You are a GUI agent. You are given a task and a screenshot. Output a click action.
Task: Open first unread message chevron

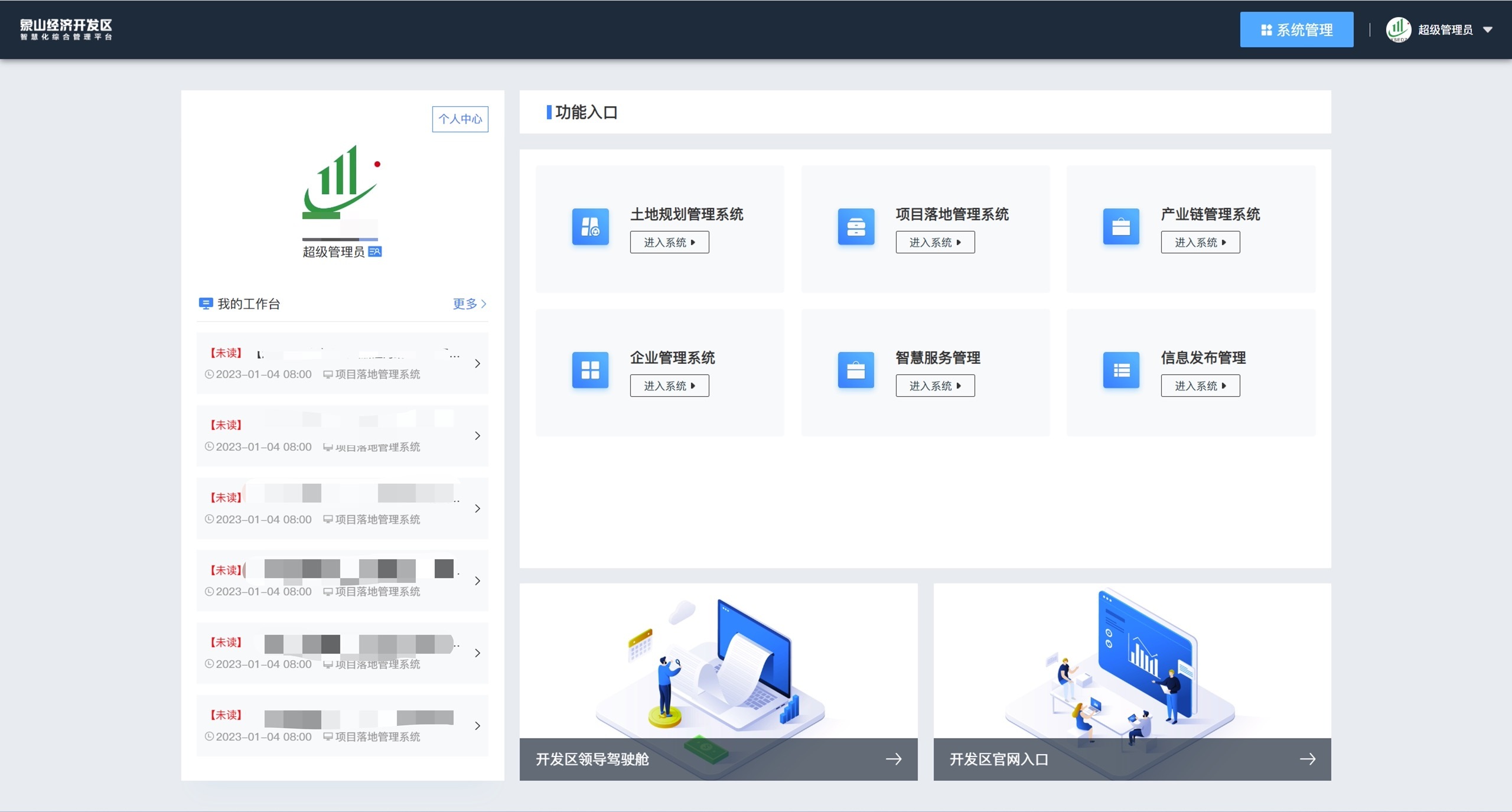pyautogui.click(x=477, y=364)
